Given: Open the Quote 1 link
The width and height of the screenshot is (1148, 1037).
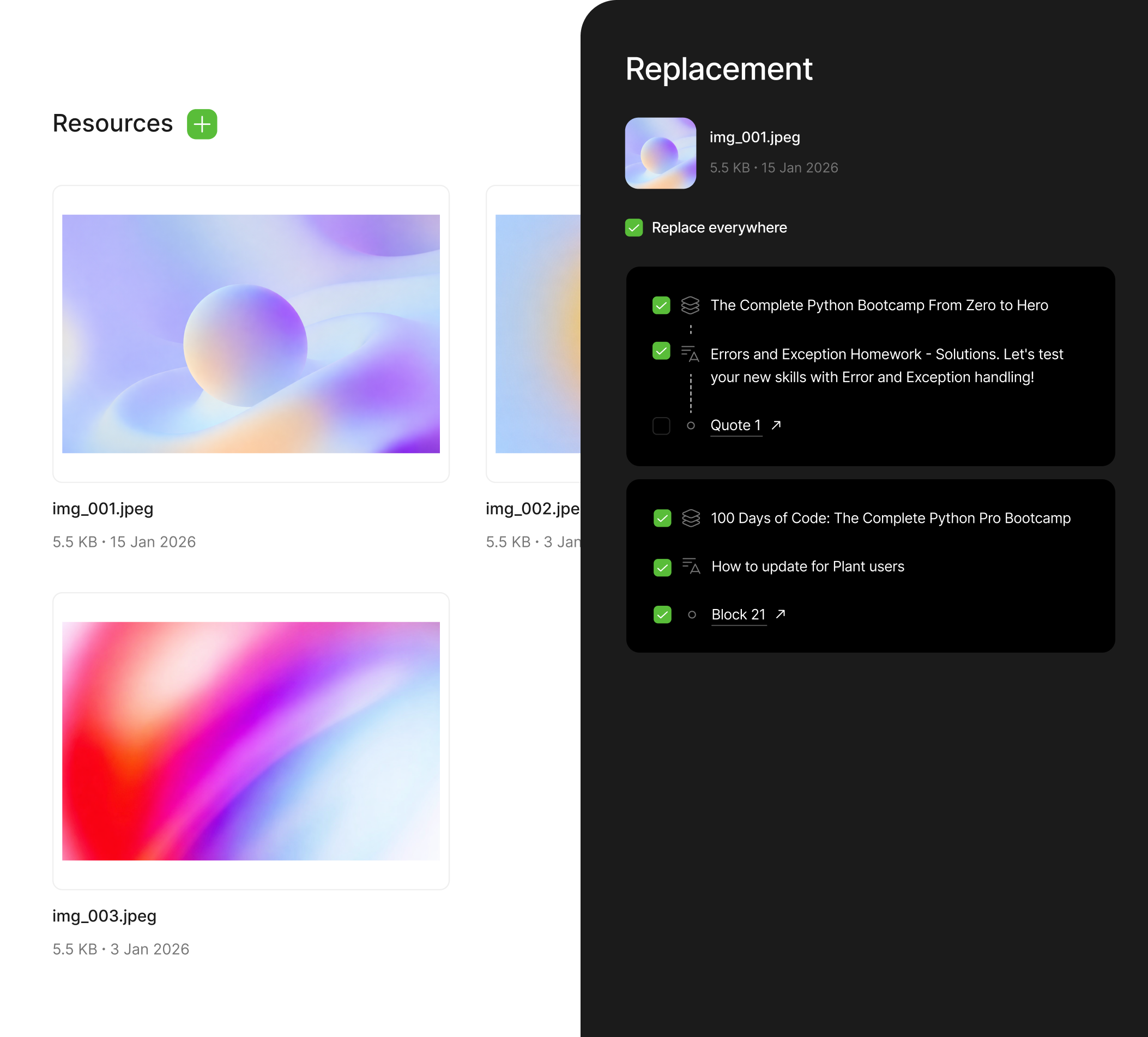Looking at the screenshot, I should coord(735,425).
